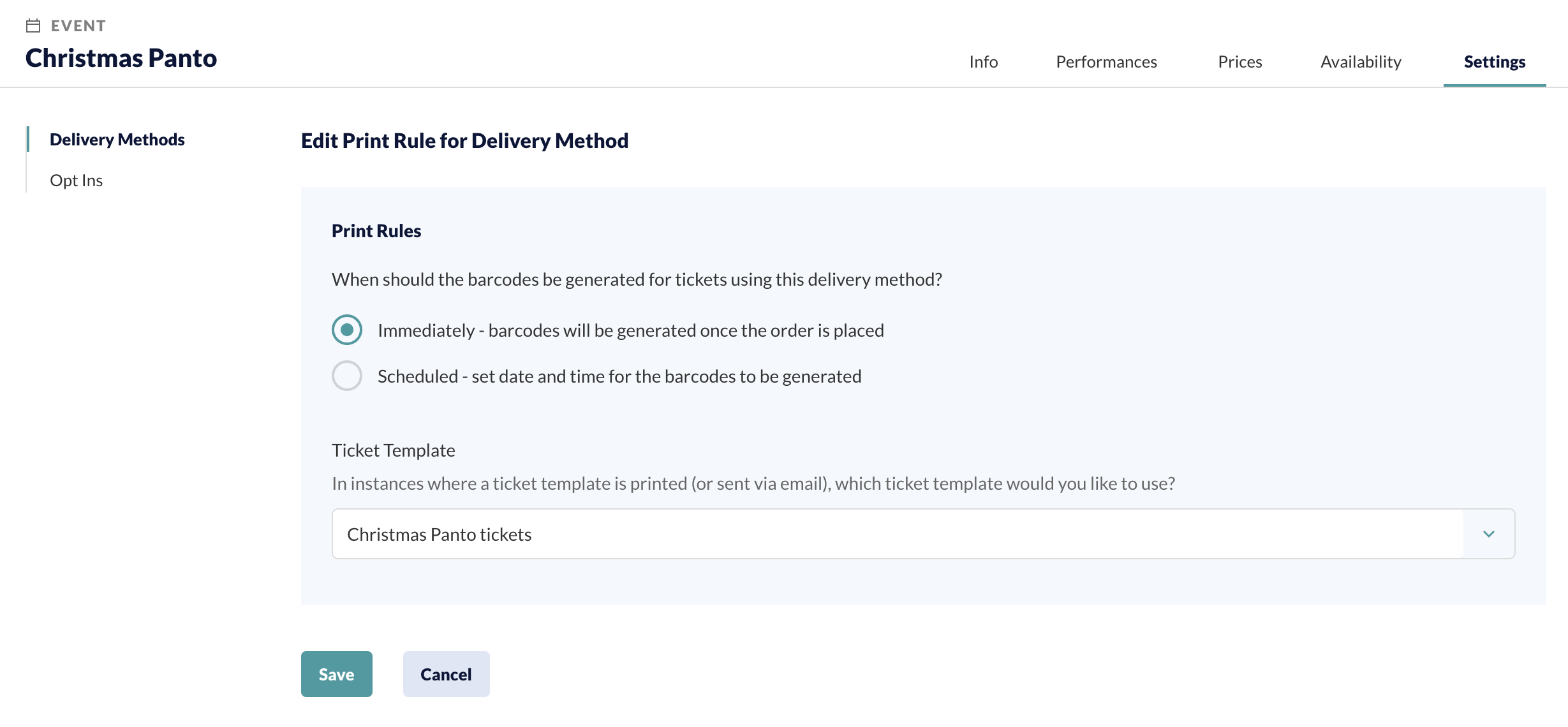Viewport: 1568px width, 727px height.
Task: Click the calendar icon next to EVENT
Action: coord(33,26)
